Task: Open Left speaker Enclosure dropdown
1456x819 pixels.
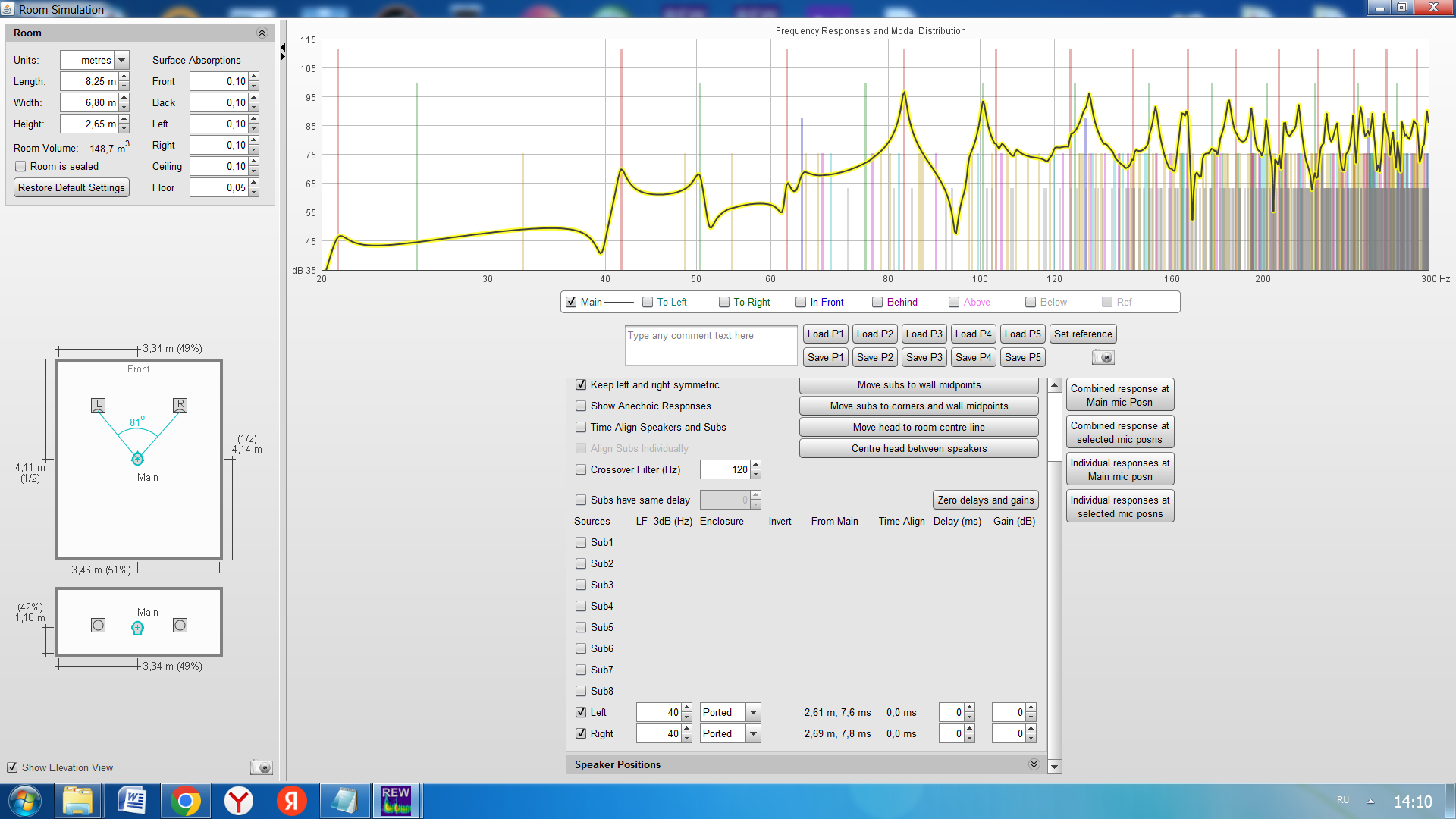Action: pos(753,712)
